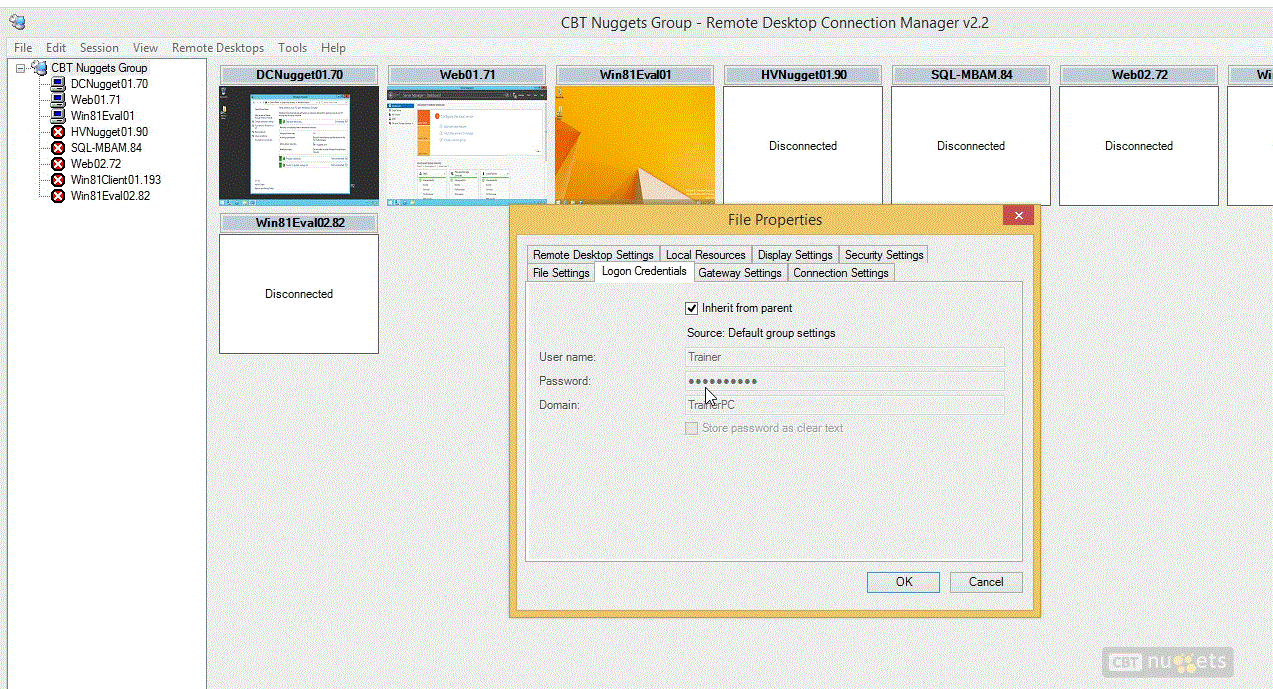Click the computer icon beside Win81Eval01
Screen dimensions: 1273x689
[x=58, y=116]
